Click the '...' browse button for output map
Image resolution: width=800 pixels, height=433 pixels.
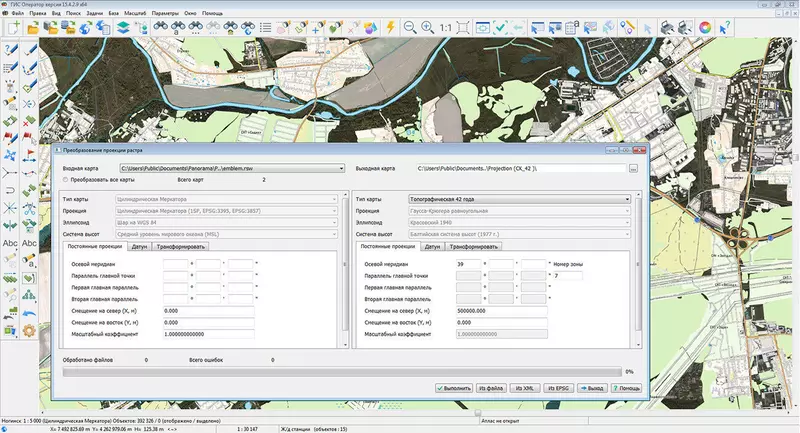[632, 169]
